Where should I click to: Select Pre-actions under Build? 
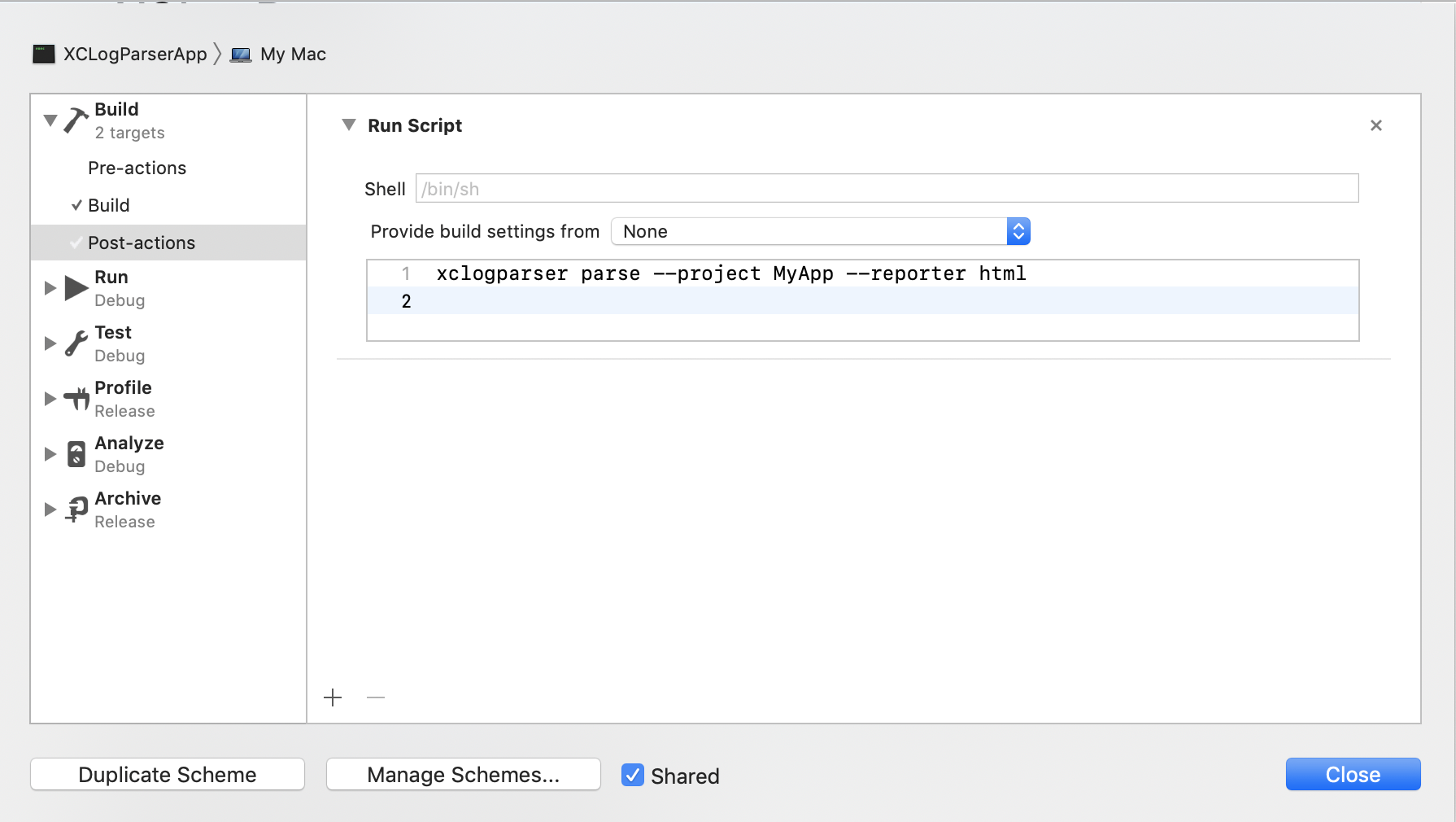[137, 168]
